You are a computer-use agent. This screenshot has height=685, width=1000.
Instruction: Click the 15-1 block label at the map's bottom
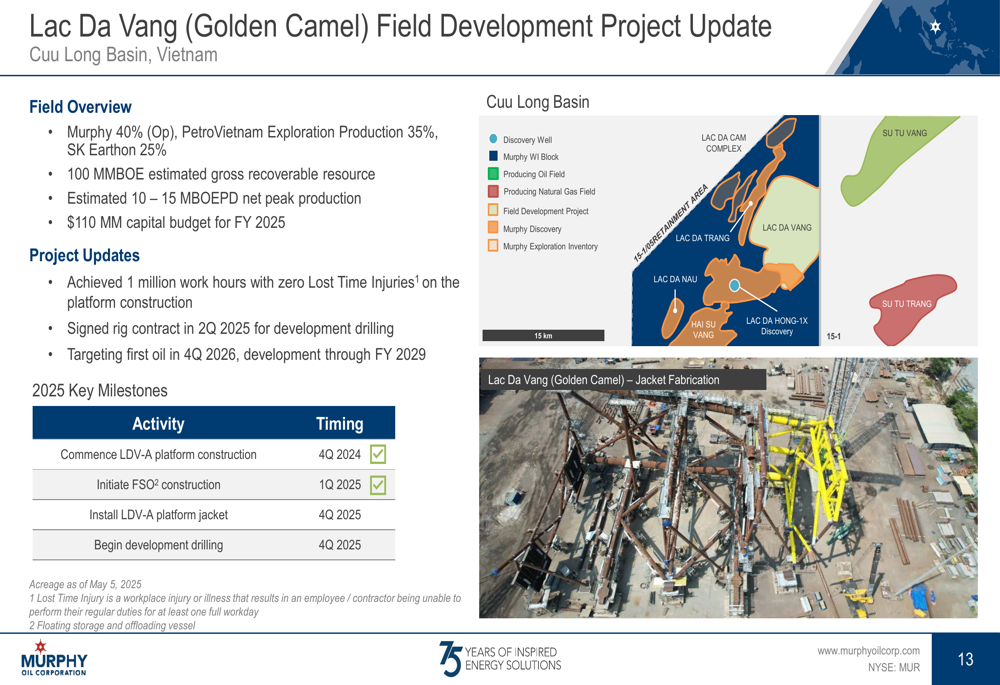coord(834,336)
